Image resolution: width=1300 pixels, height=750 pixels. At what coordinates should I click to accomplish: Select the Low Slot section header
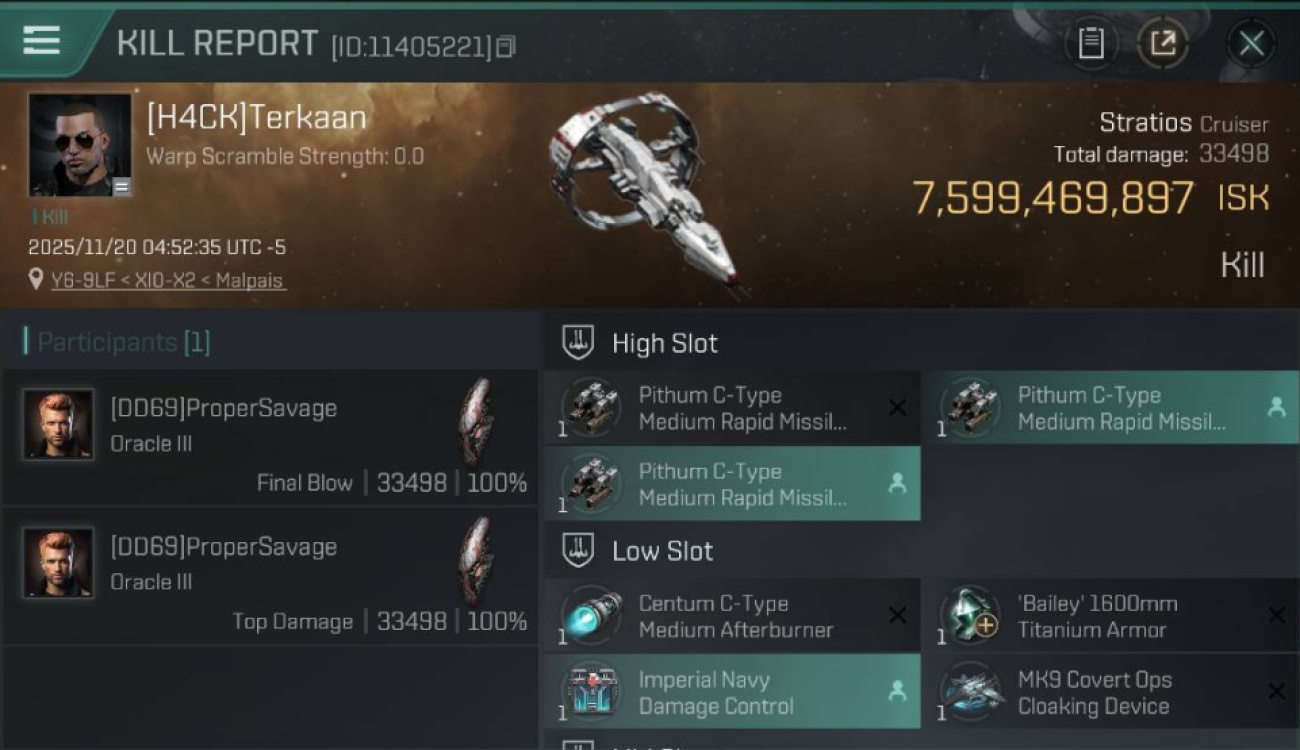(x=662, y=551)
